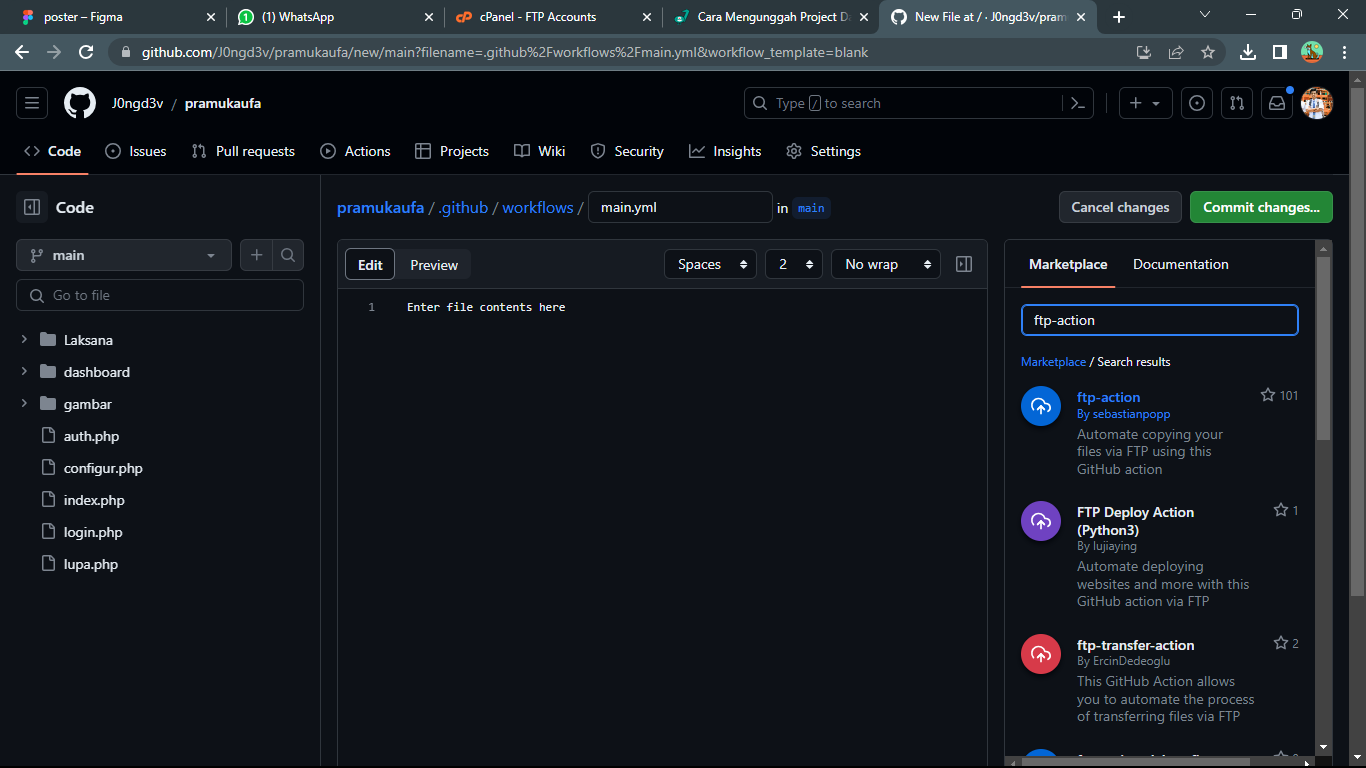Open the command palette icon

1078,103
